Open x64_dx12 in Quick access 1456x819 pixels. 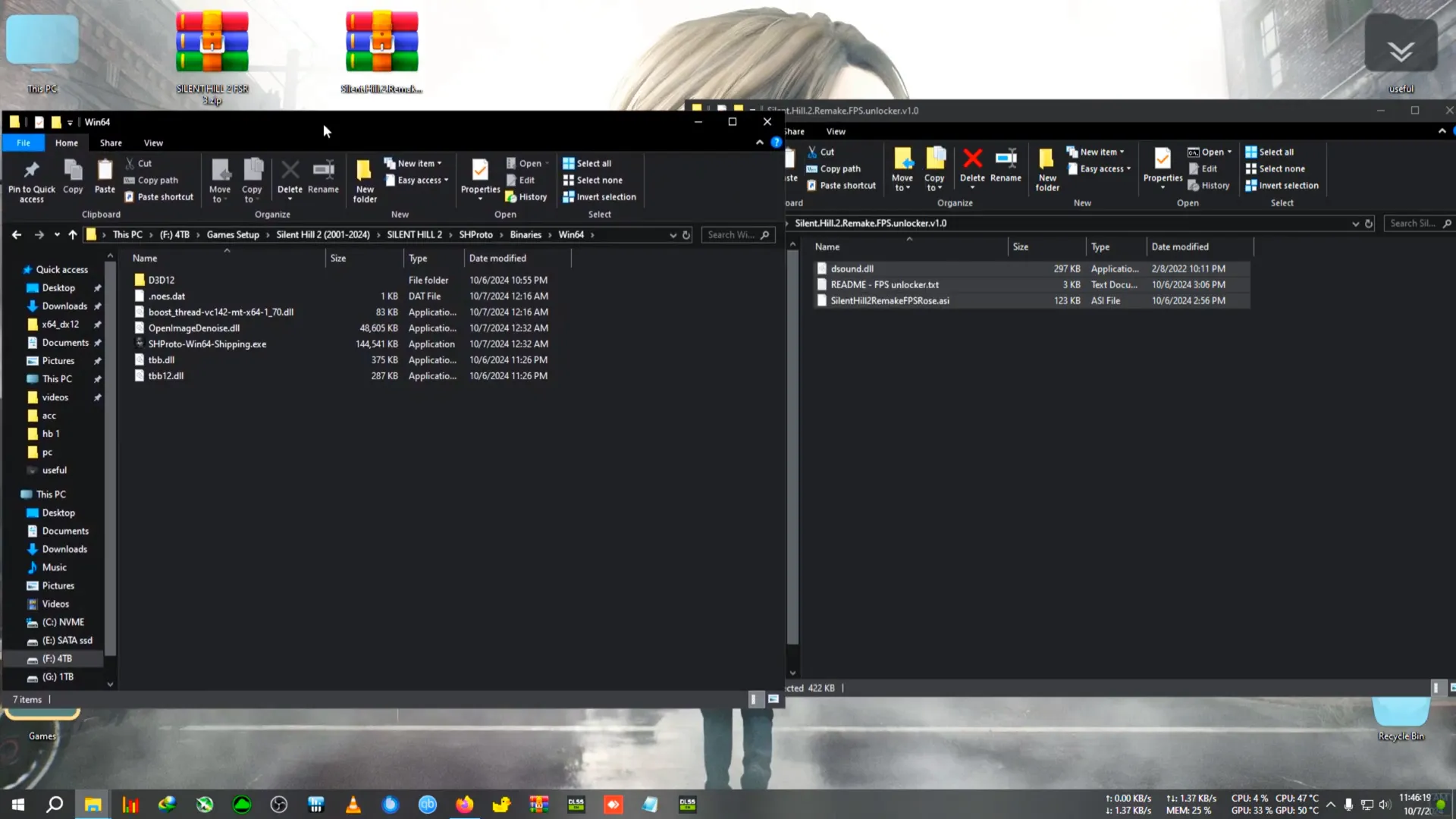[x=60, y=325]
